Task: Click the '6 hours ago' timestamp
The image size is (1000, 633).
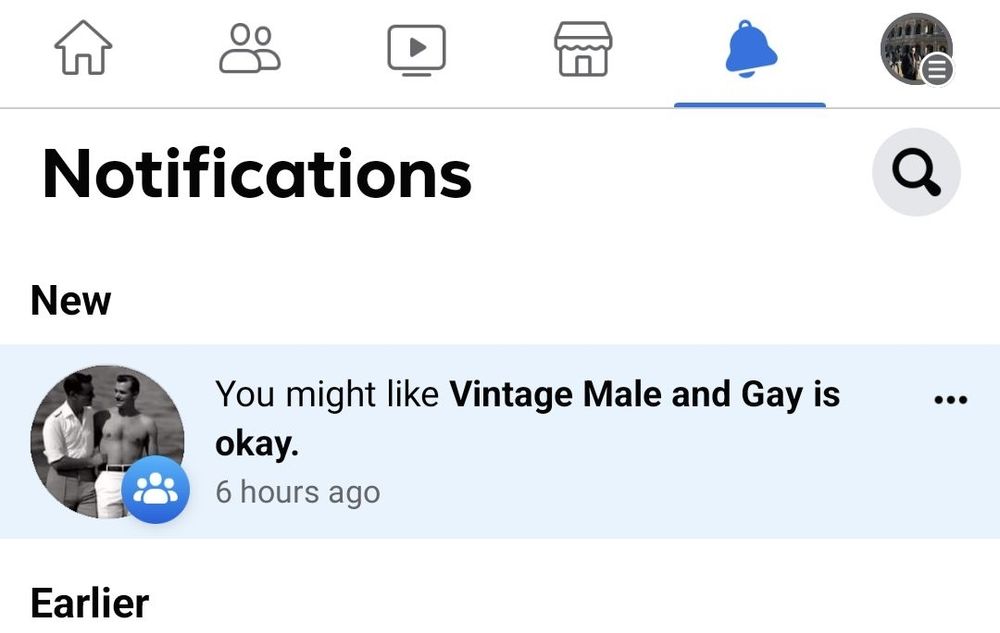Action: click(x=298, y=492)
